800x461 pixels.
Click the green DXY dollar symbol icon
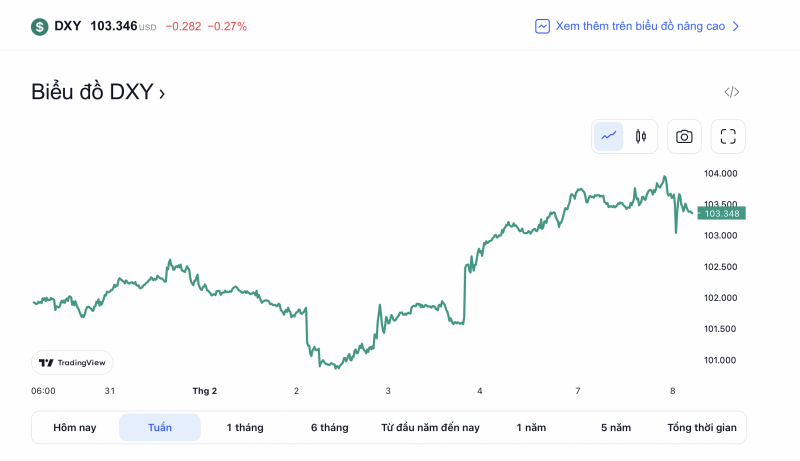[39, 27]
